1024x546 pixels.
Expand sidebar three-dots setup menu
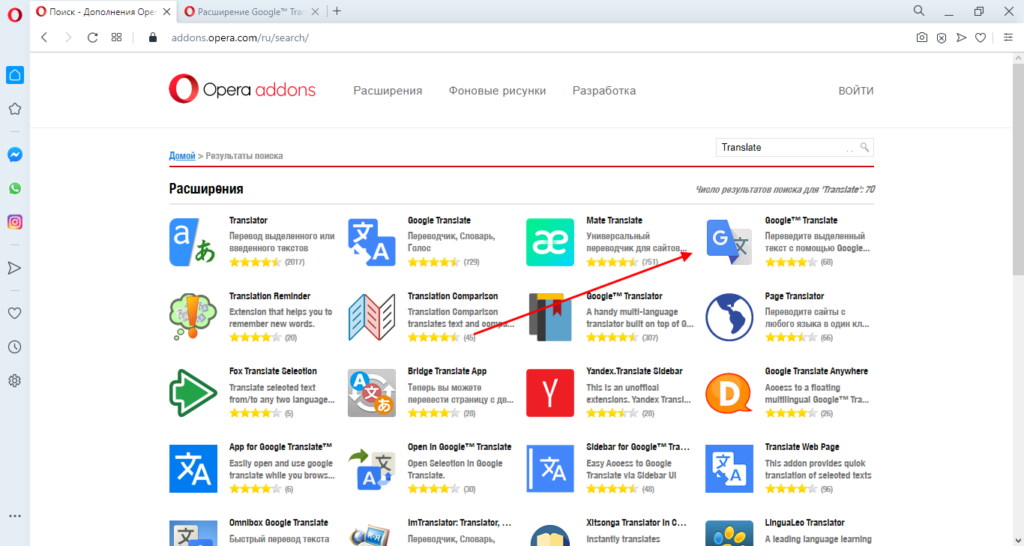[x=15, y=516]
